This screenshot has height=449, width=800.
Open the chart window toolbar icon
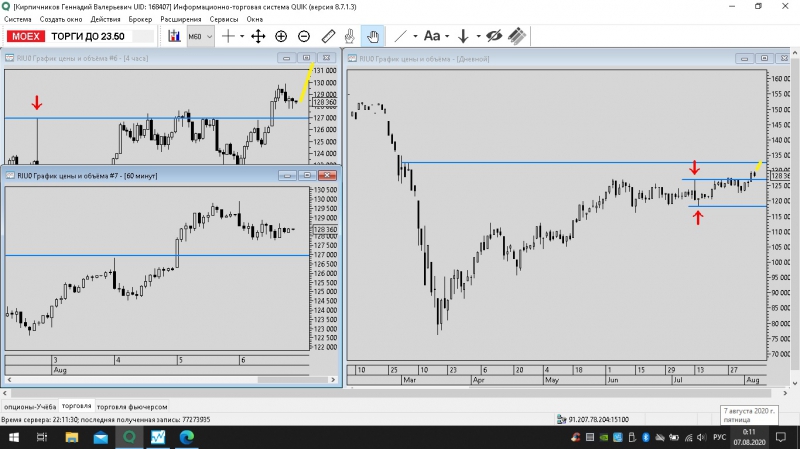click(x=174, y=36)
